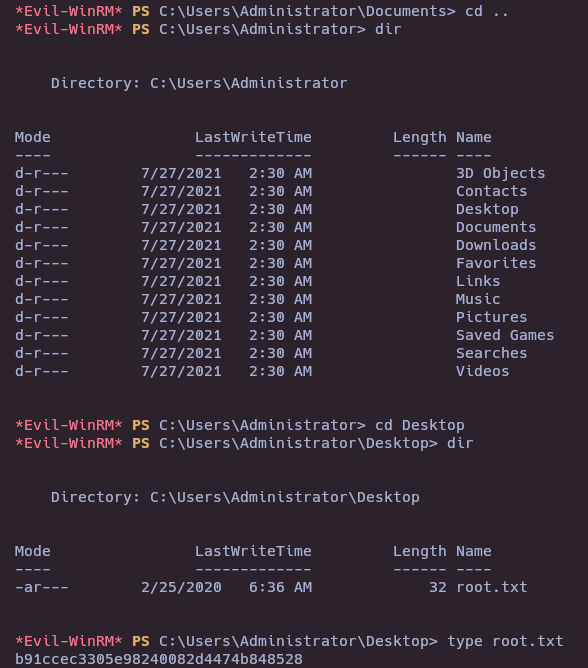Select the 3D Objects directory name
The height and width of the screenshot is (668, 588).
501,173
